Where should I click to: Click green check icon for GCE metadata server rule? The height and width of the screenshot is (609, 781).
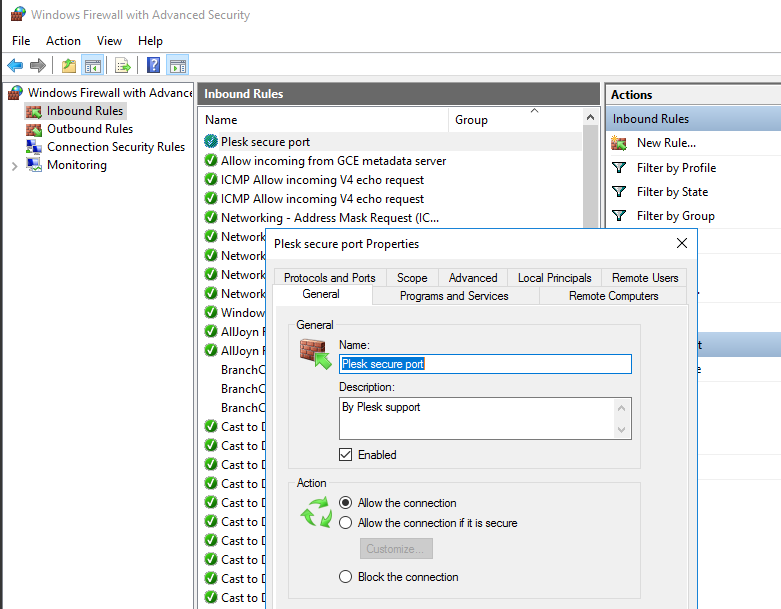point(211,160)
